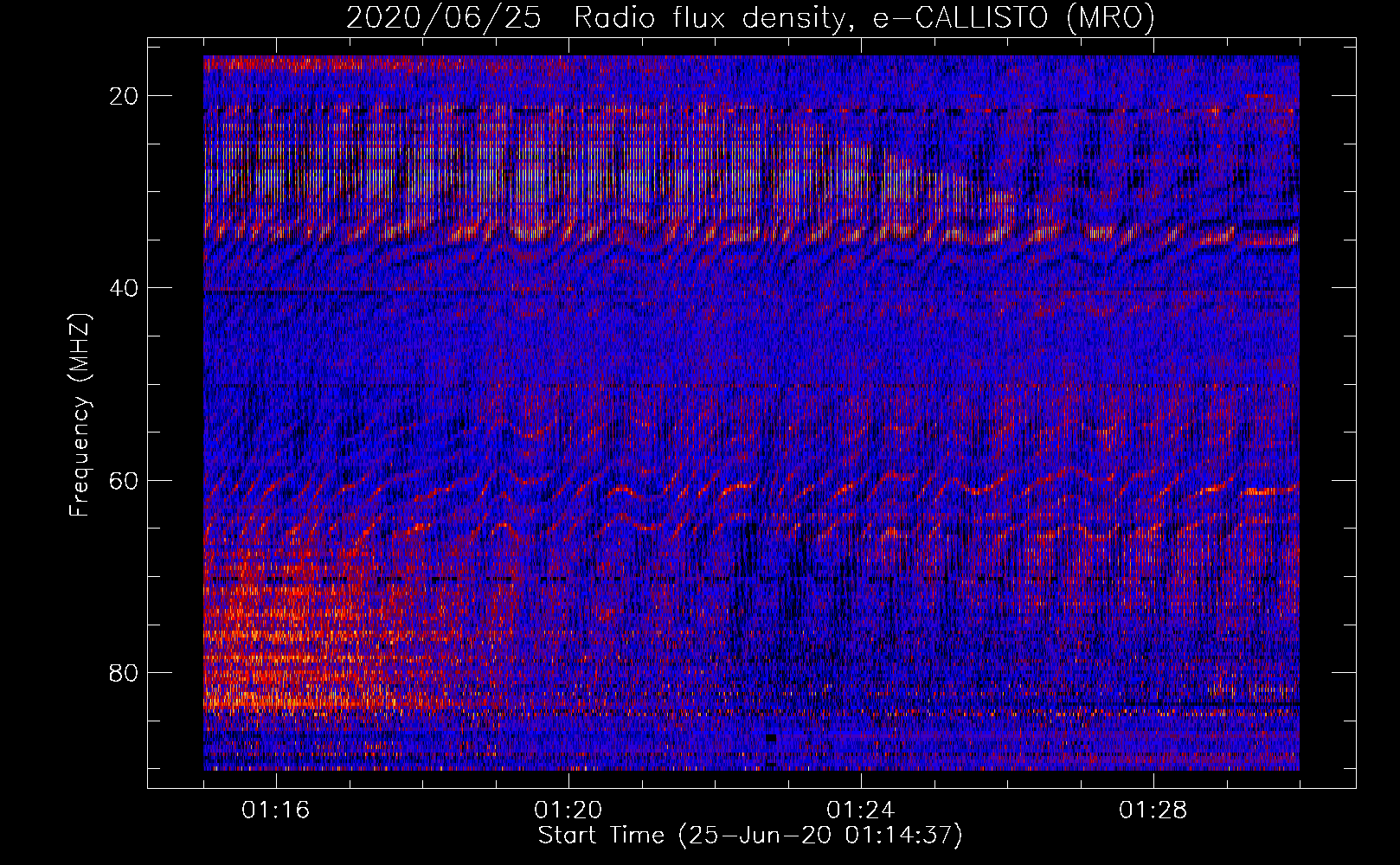Click the '80' frequency tick label
The height and width of the screenshot is (865, 1400).
125,672
